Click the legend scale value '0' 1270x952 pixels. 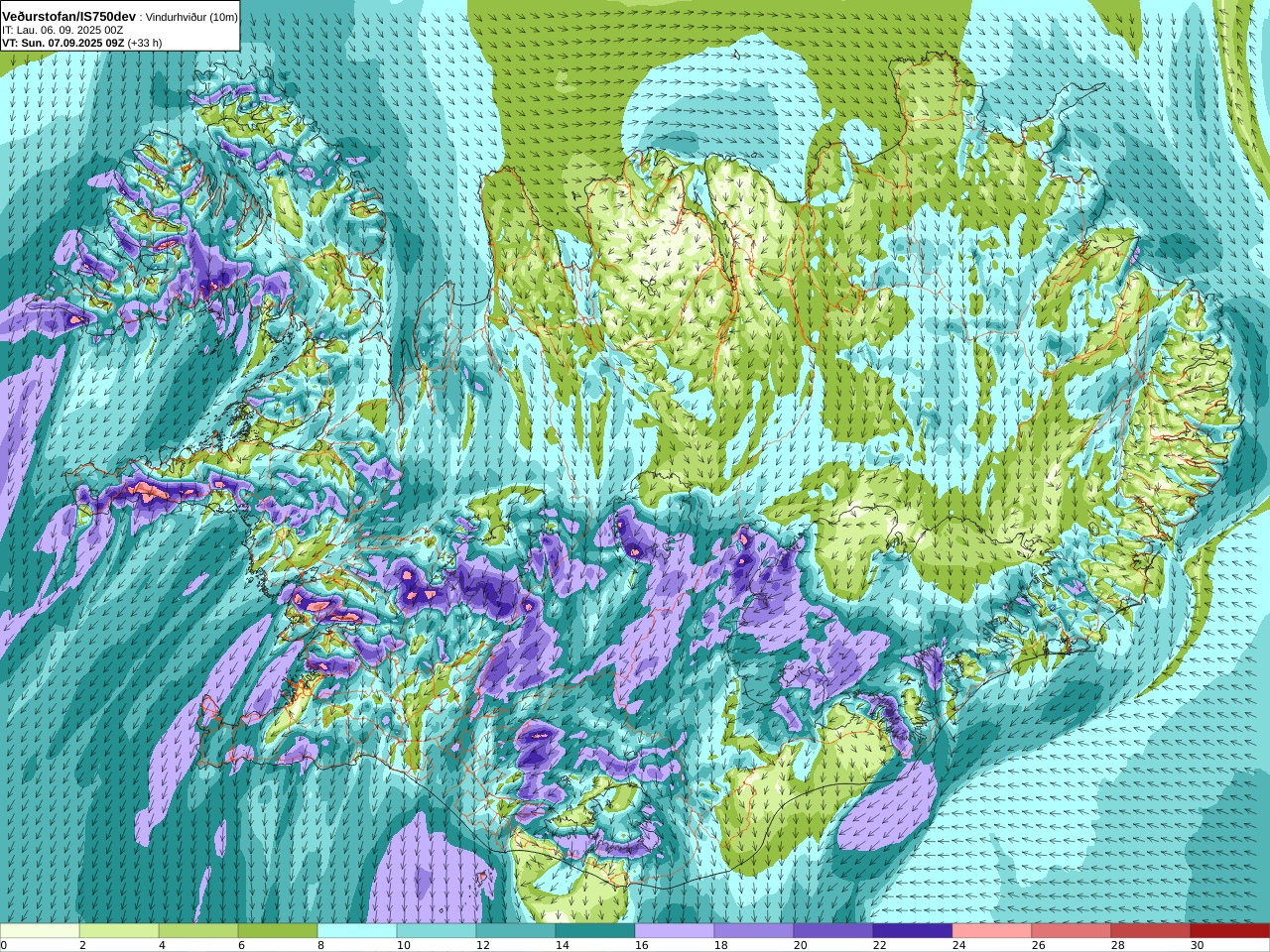(x=4, y=945)
